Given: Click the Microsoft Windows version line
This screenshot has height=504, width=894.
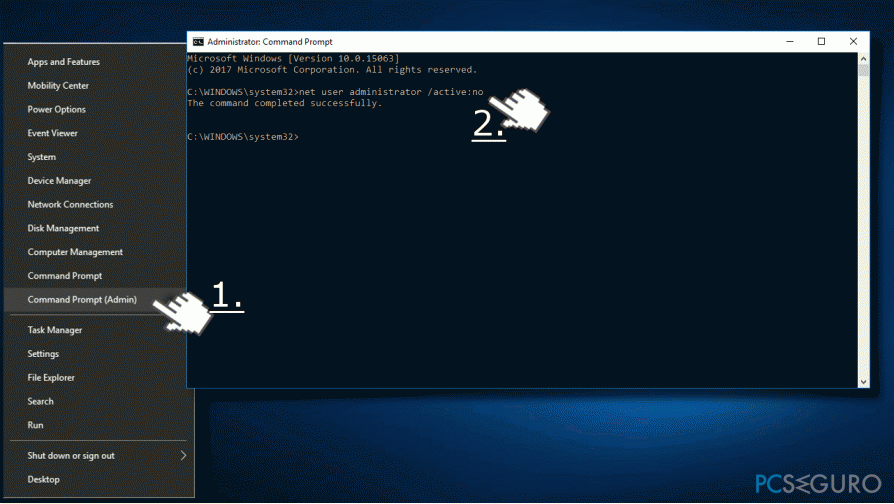Looking at the screenshot, I should (293, 59).
